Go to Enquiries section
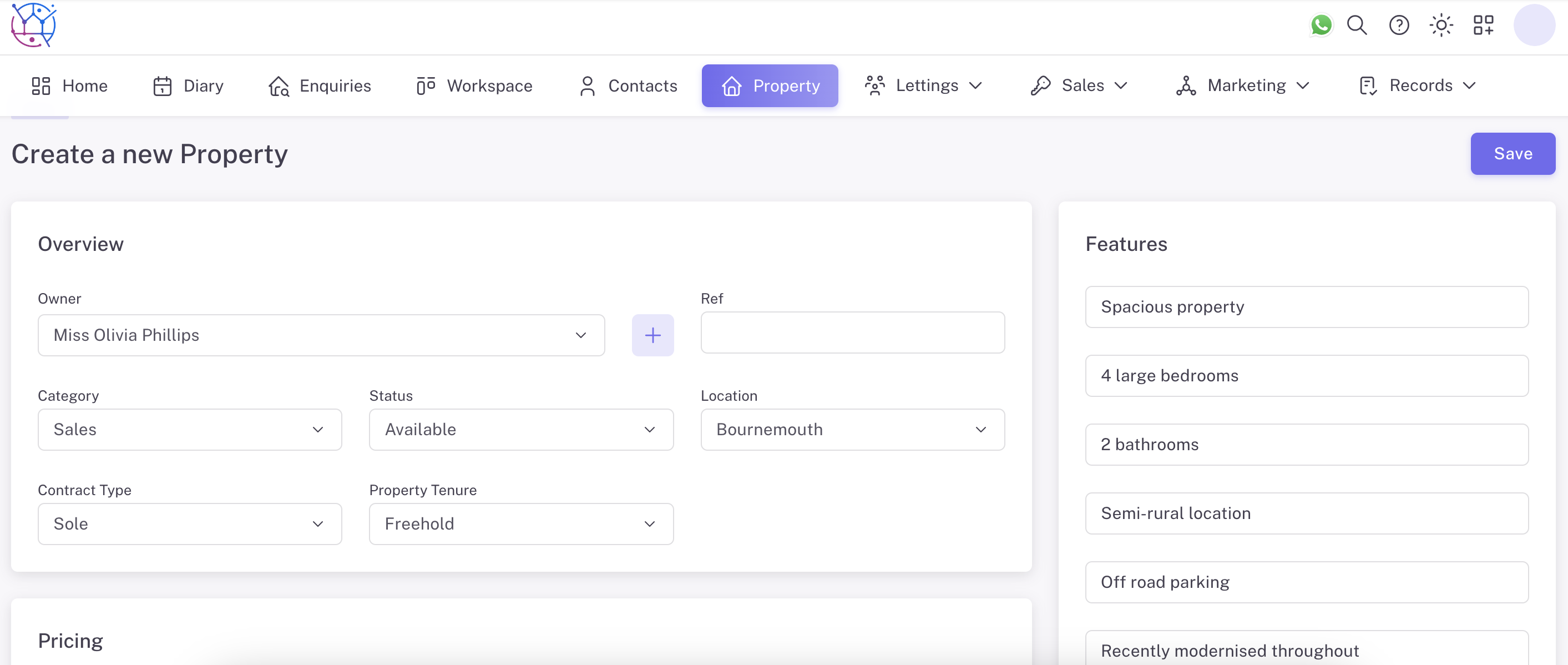Screen dimensions: 1568x665 [x=320, y=86]
